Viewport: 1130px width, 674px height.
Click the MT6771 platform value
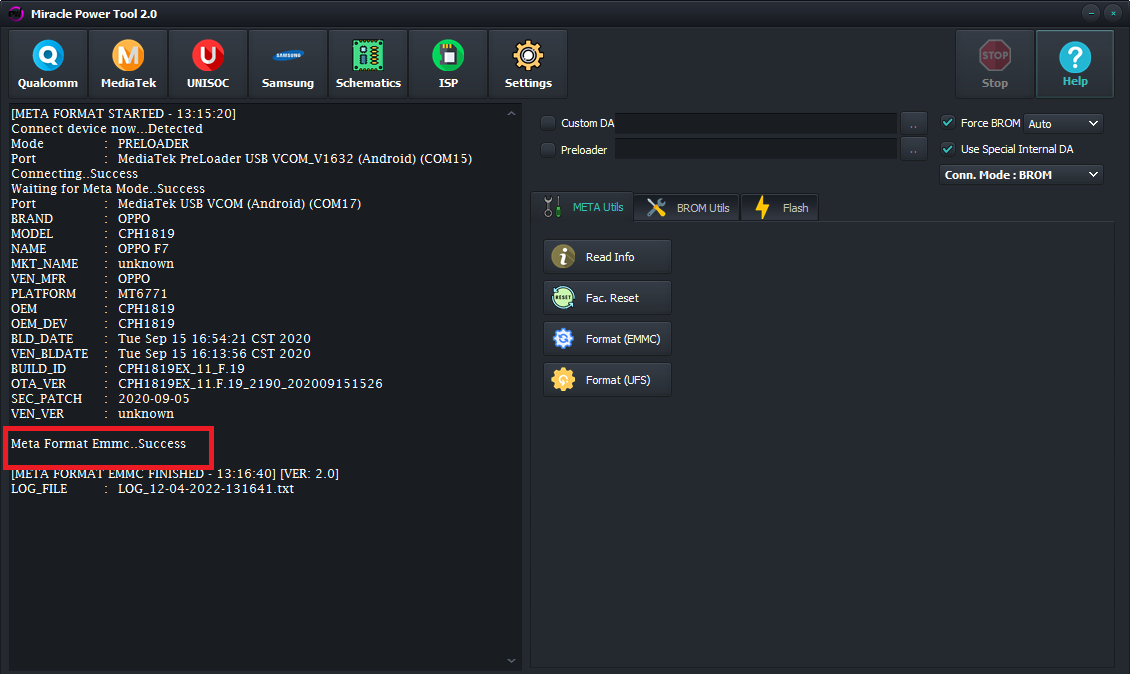coord(143,294)
